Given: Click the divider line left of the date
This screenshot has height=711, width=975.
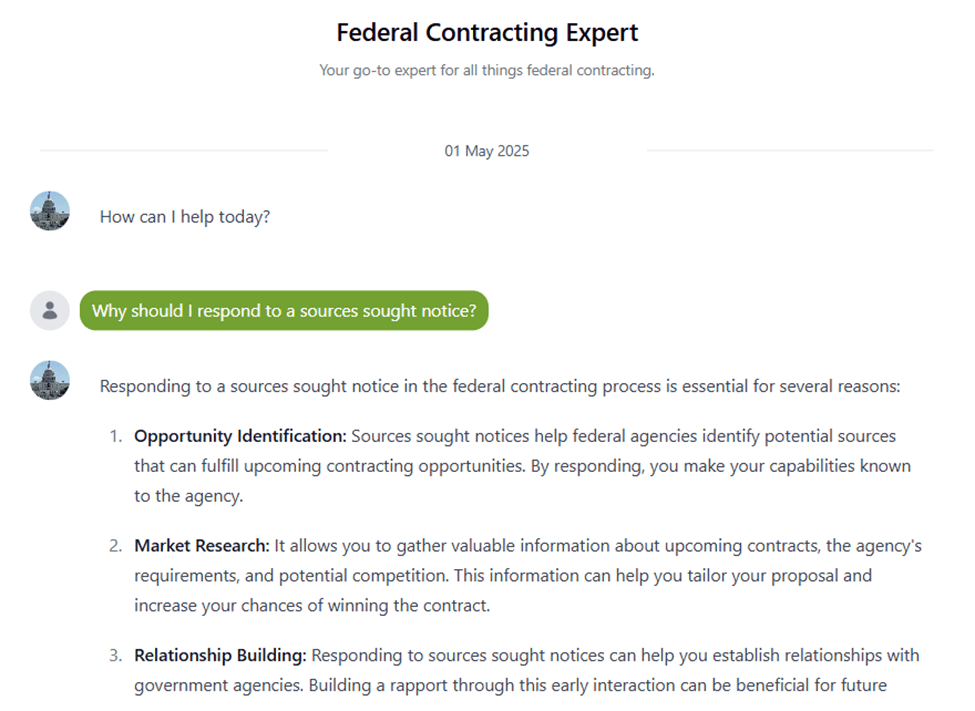Looking at the screenshot, I should pyautogui.click(x=184, y=151).
